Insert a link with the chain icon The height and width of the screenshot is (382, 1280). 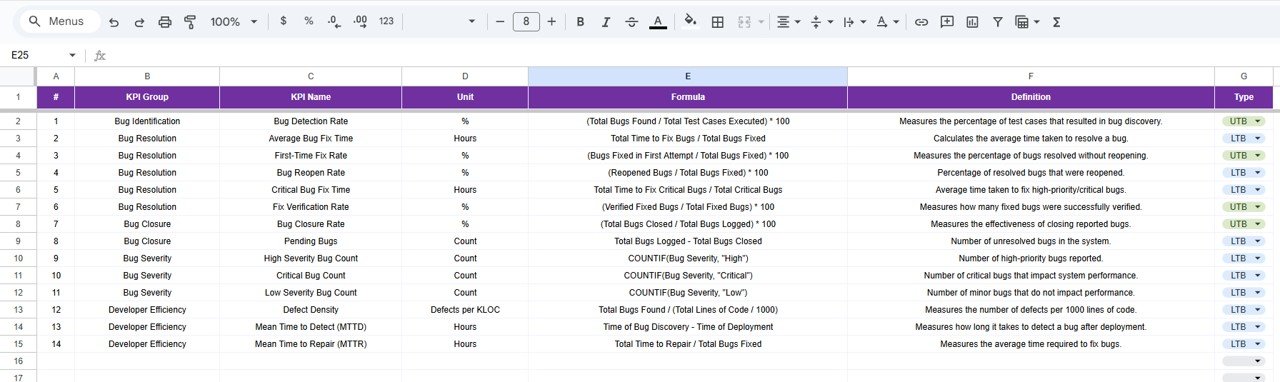click(921, 21)
